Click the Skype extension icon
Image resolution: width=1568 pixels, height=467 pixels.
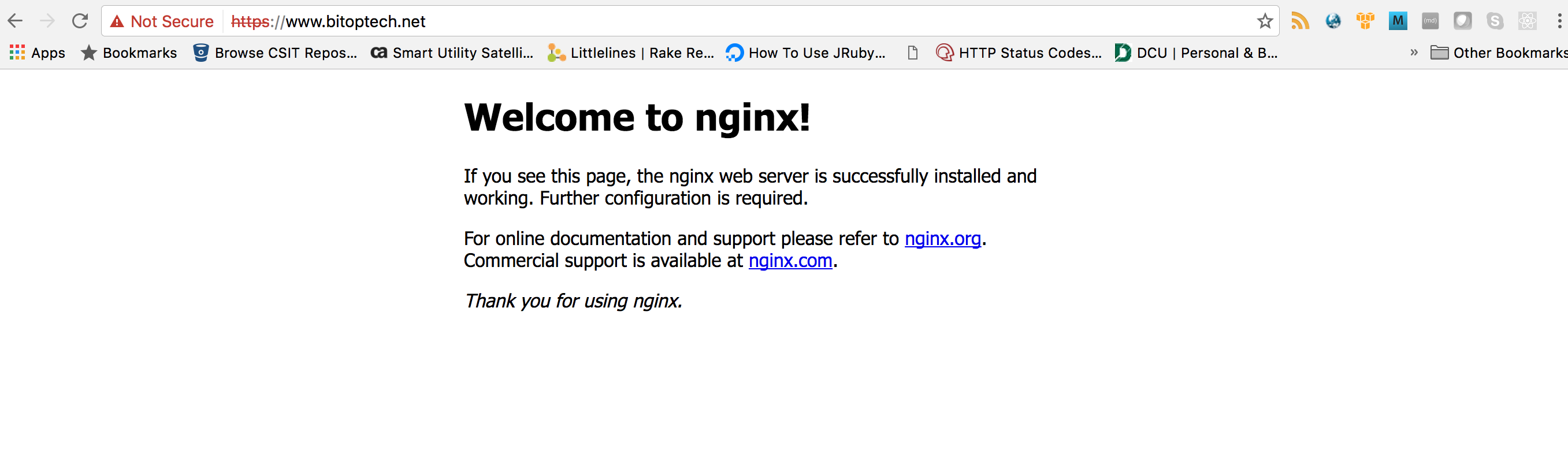point(1495,21)
